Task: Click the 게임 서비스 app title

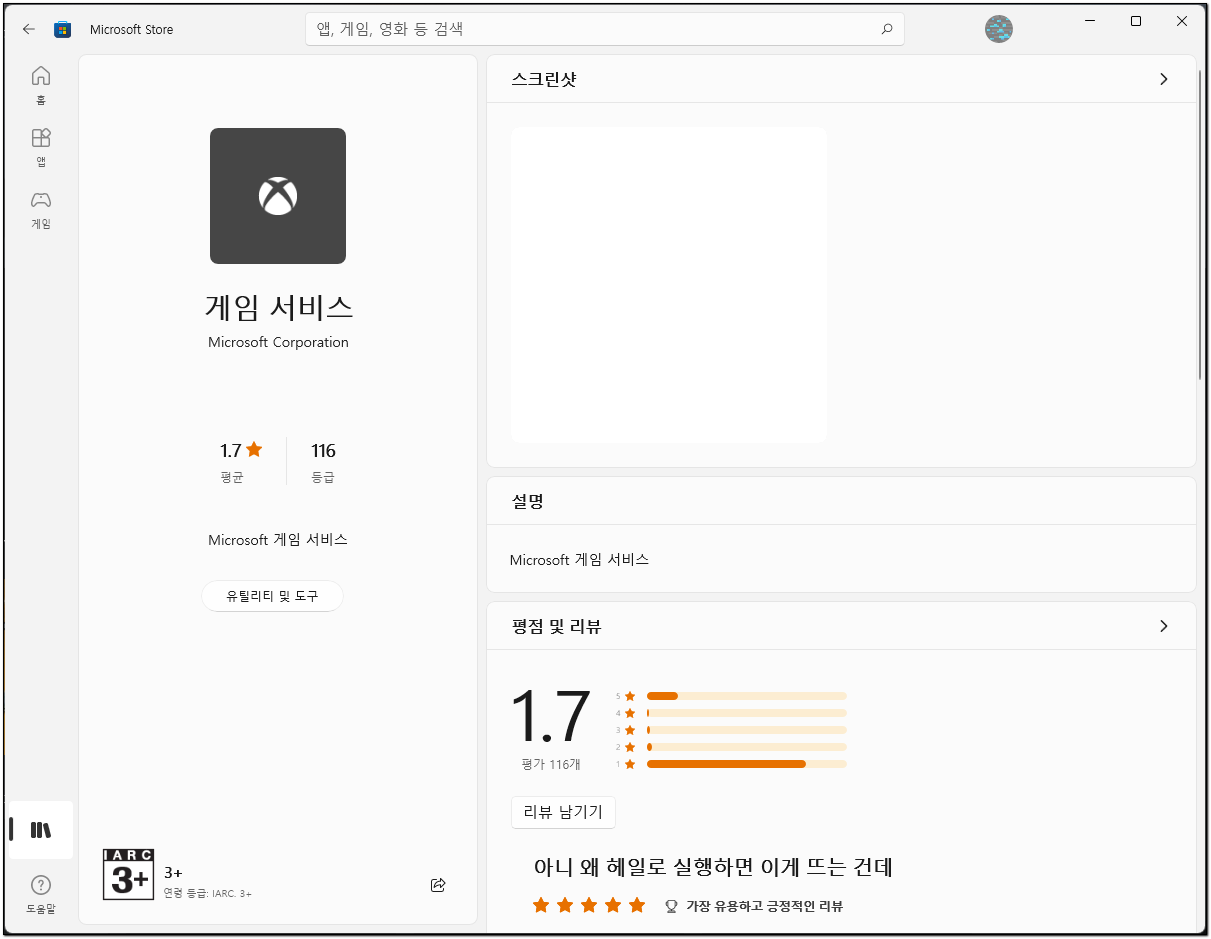Action: click(x=278, y=307)
